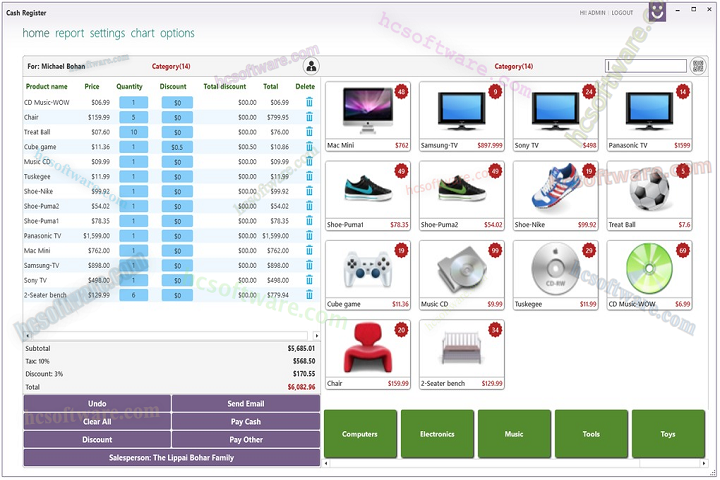The height and width of the screenshot is (480, 720).
Task: Delete the CD Music-WOW row
Action: click(x=310, y=102)
